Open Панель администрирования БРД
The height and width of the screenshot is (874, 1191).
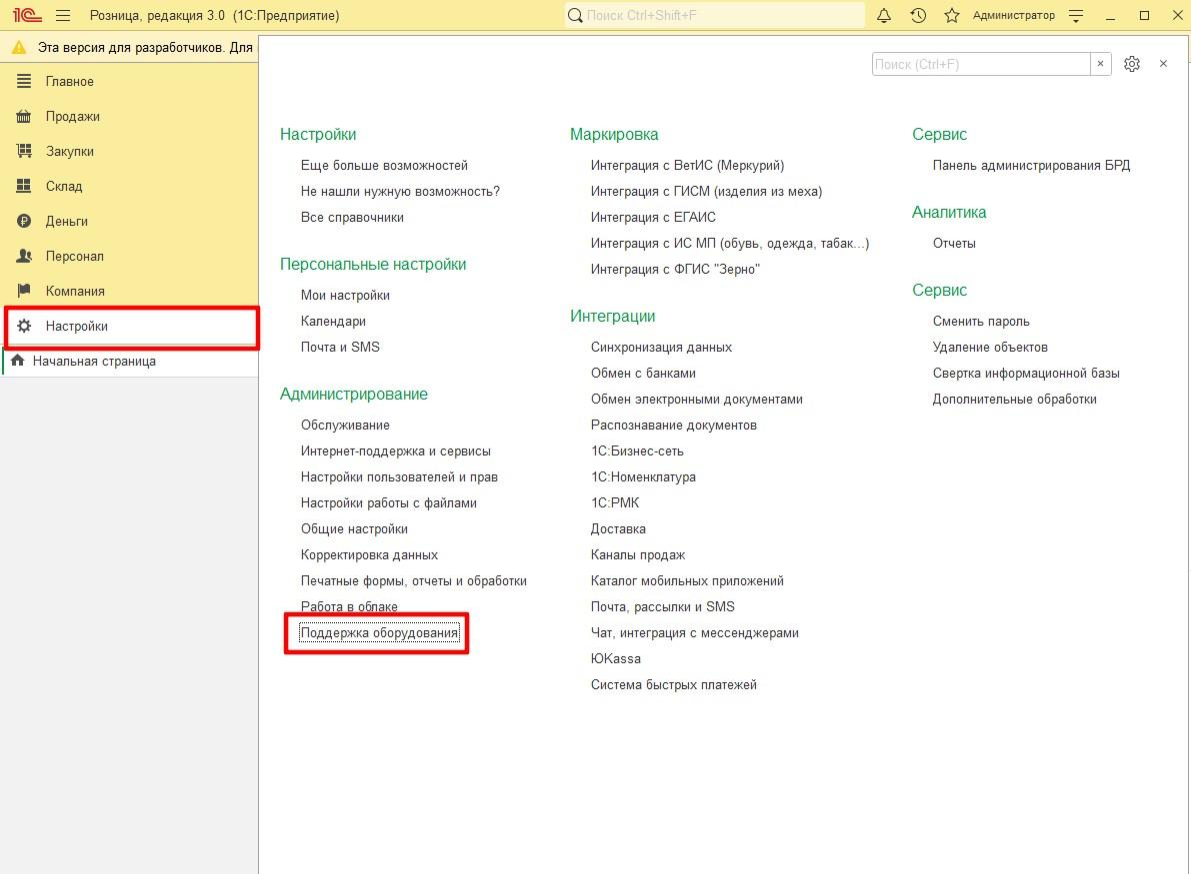point(1031,166)
